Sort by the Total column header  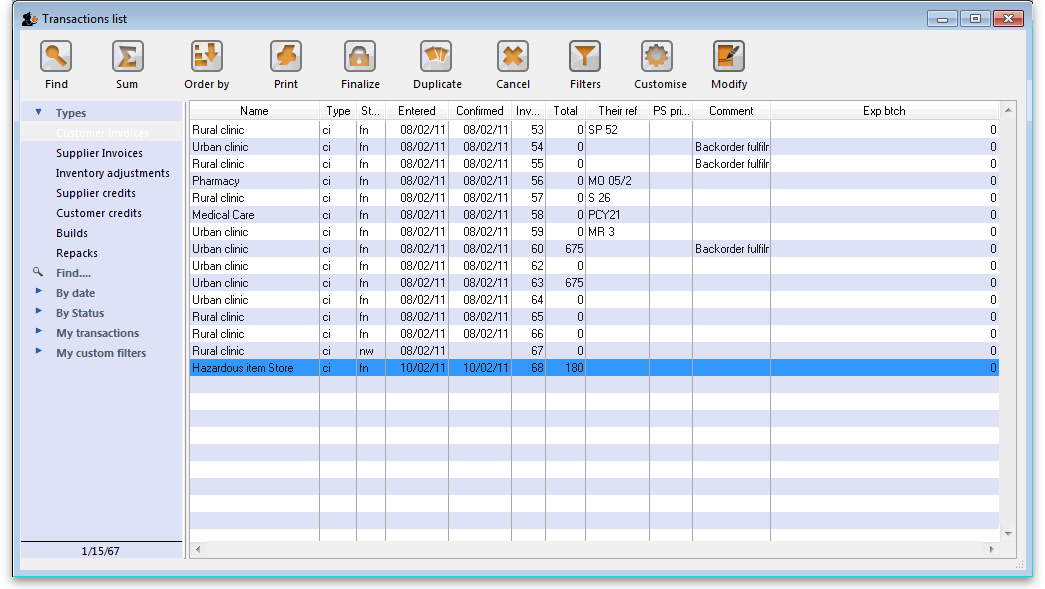click(565, 111)
